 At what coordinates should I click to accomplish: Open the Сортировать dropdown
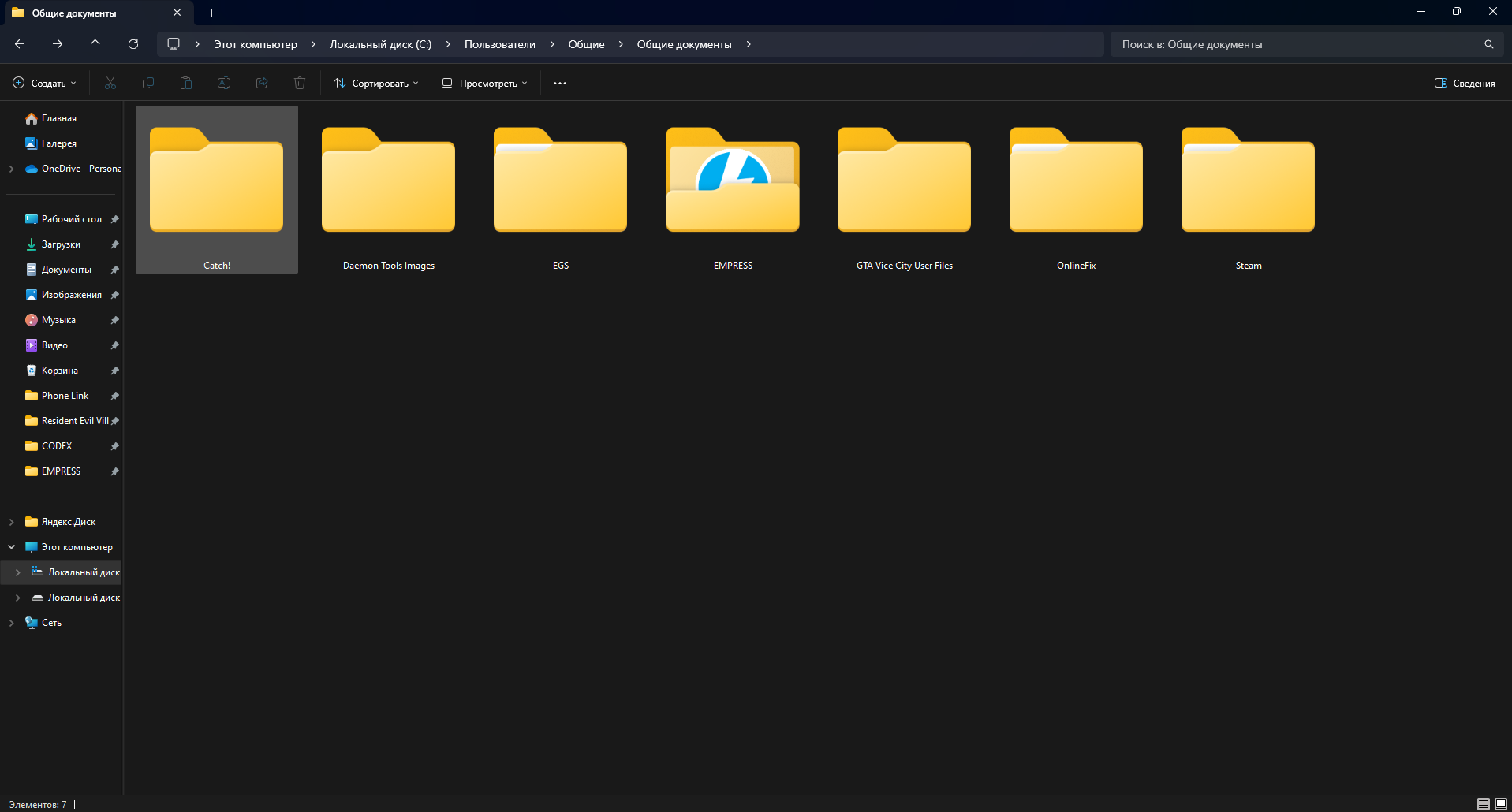click(376, 83)
